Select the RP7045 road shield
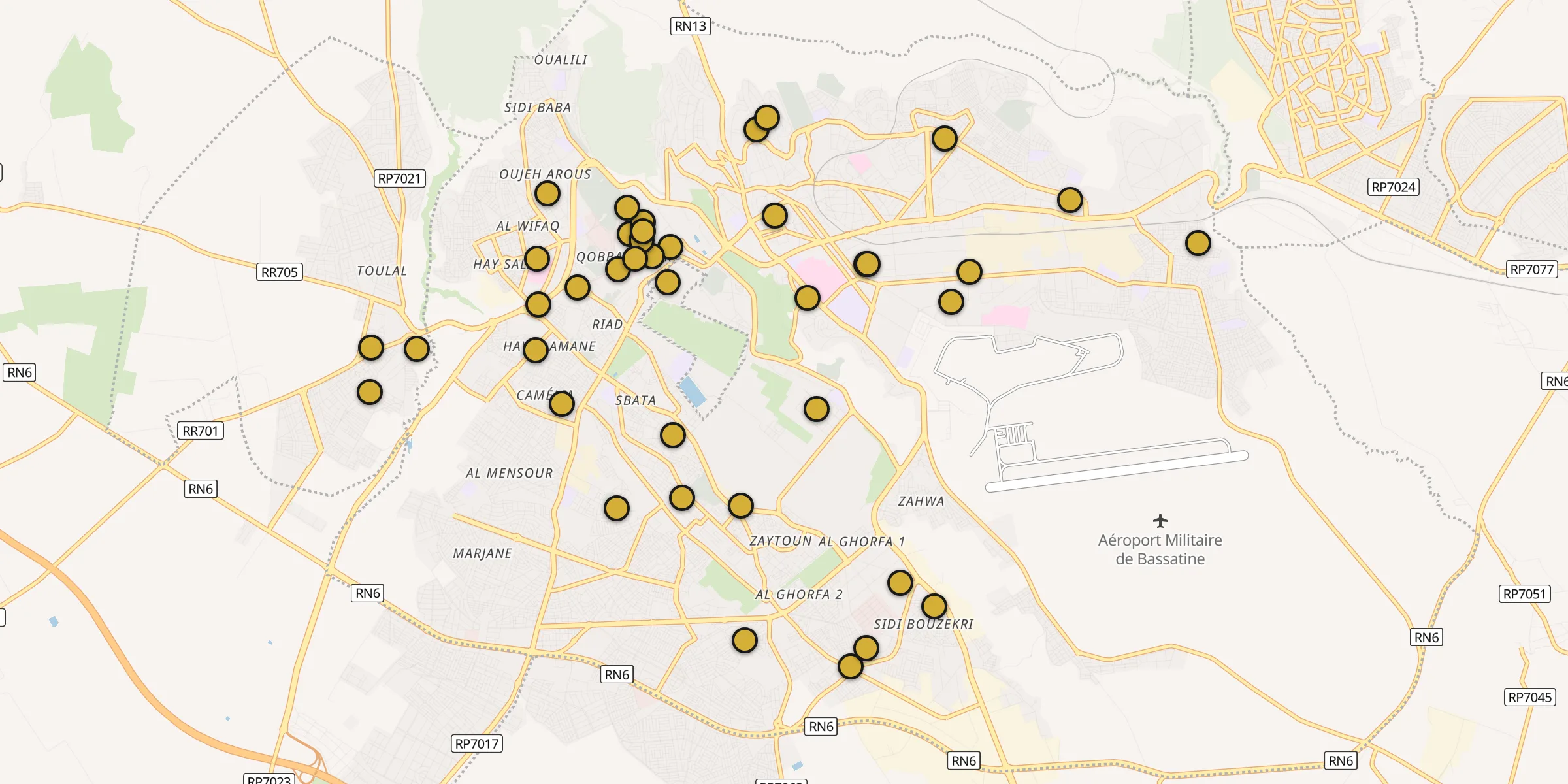1568x784 pixels. (1529, 697)
